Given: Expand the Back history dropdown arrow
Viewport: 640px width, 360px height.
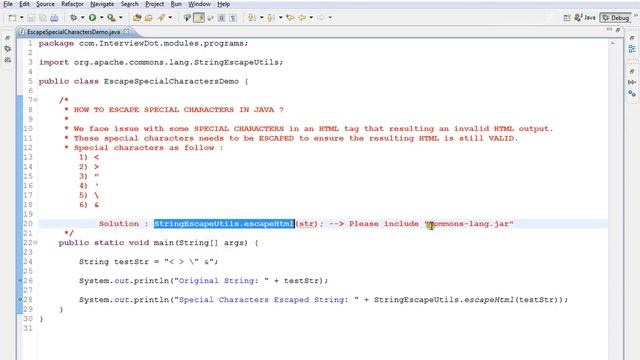Looking at the screenshot, I should point(311,18).
